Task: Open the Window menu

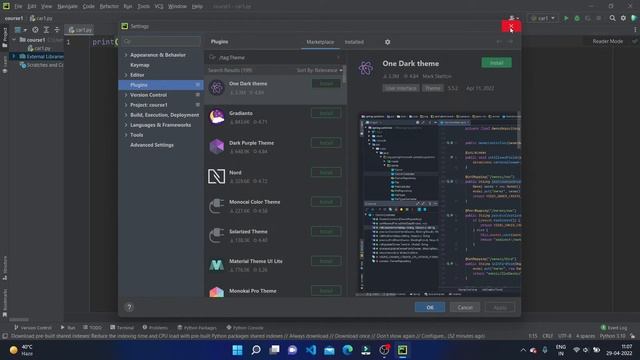Action: point(177,7)
